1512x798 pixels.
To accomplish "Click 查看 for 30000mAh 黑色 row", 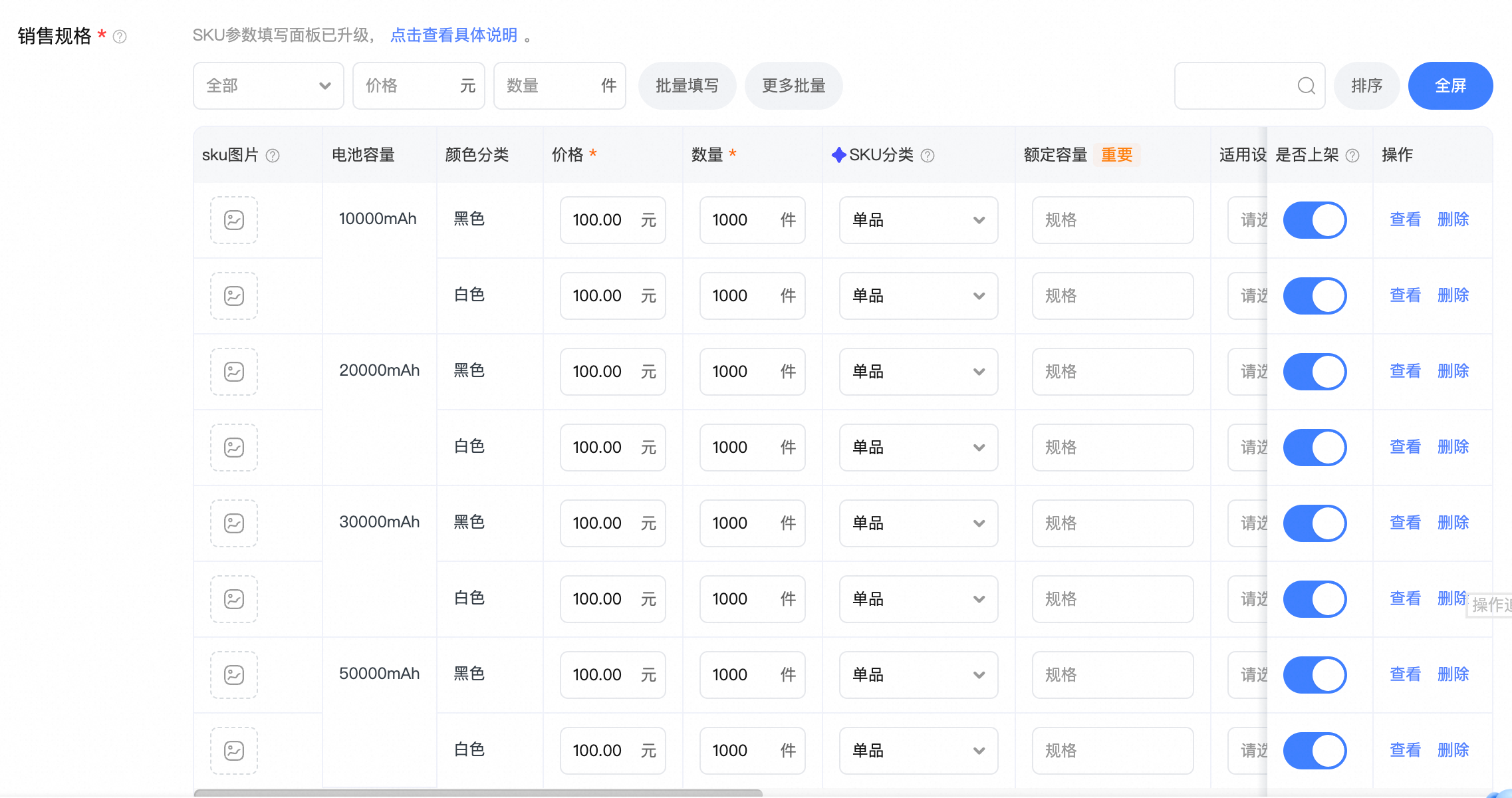I will click(1405, 523).
